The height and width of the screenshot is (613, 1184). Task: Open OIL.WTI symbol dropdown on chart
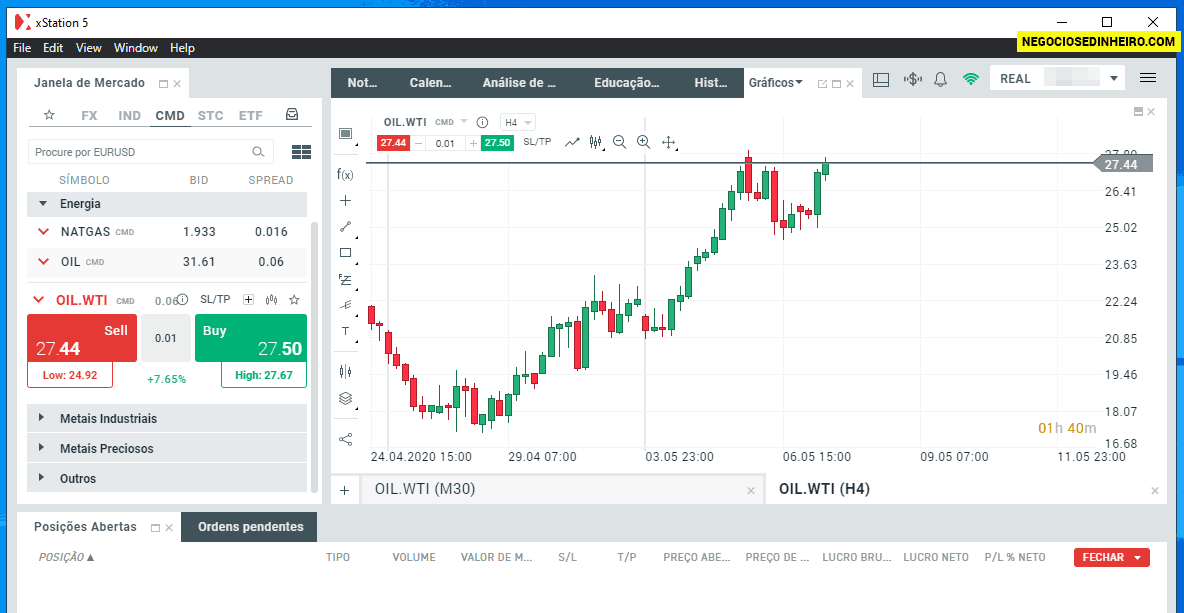464,122
